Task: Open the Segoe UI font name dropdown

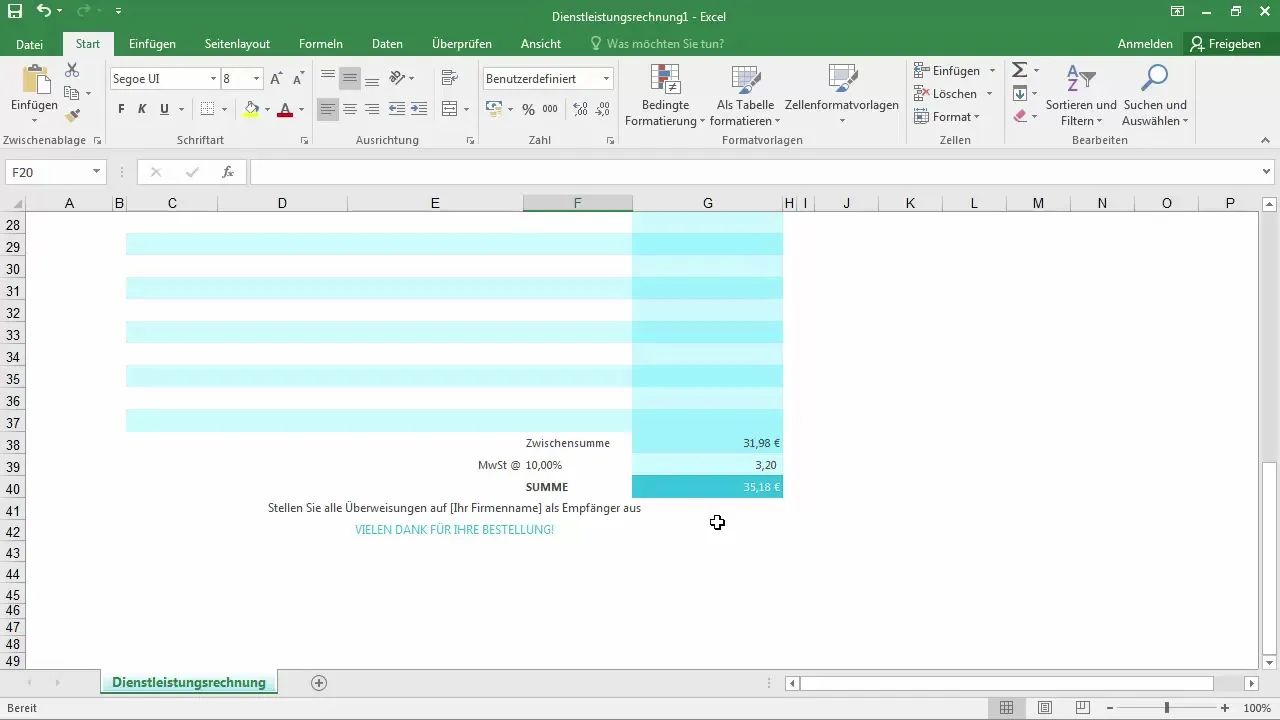Action: (213, 79)
